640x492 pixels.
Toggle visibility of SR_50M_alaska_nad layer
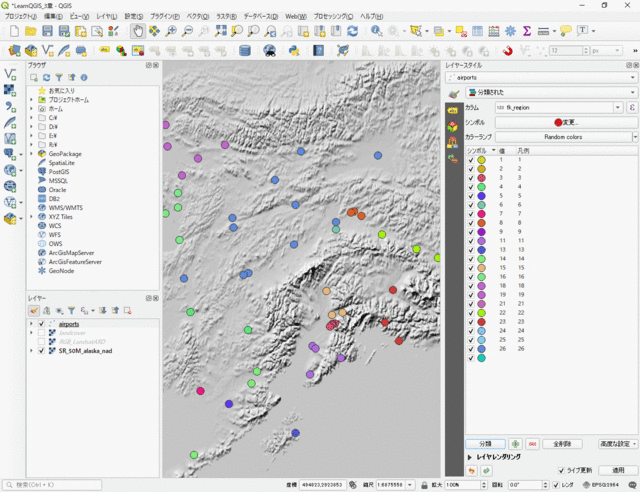[41, 351]
